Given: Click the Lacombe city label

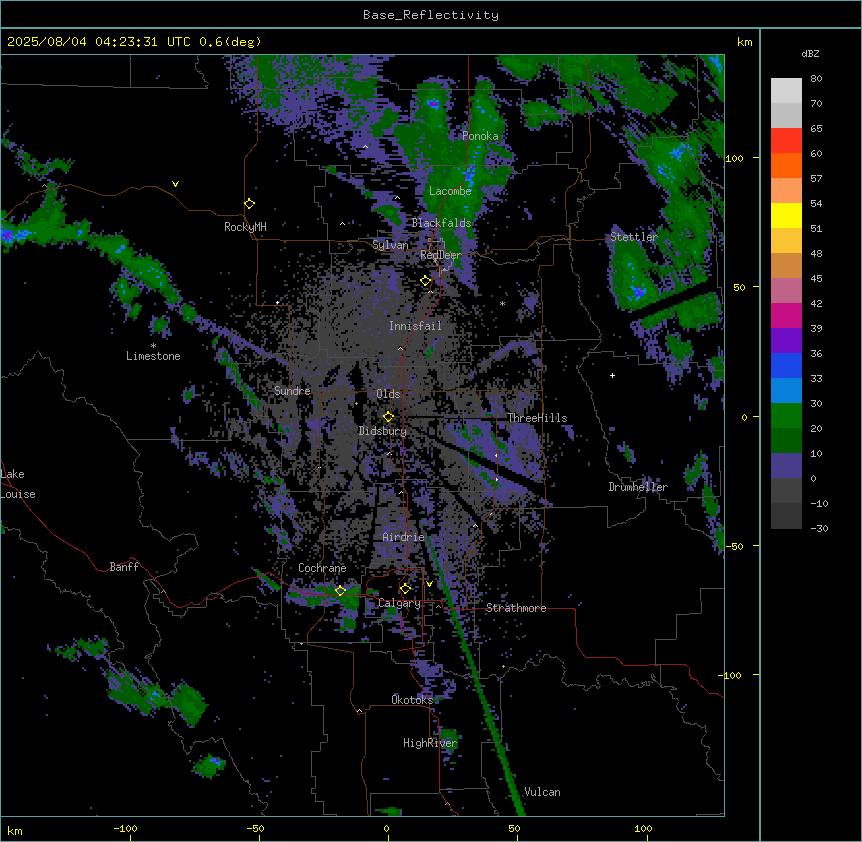Looking at the screenshot, I should tap(450, 191).
